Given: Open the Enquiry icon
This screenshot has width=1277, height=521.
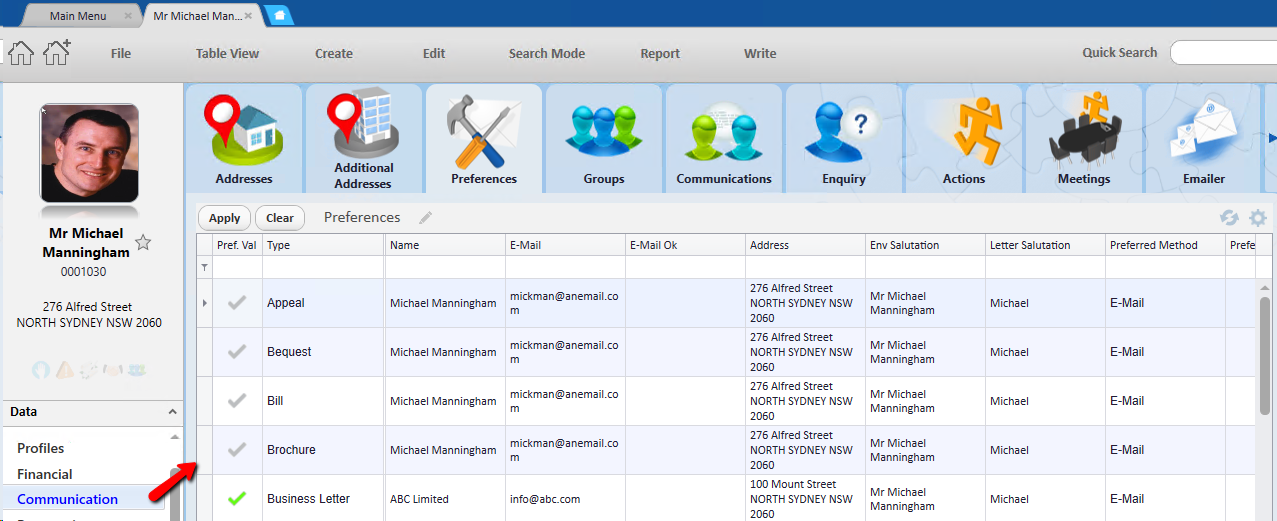Looking at the screenshot, I should [844, 139].
